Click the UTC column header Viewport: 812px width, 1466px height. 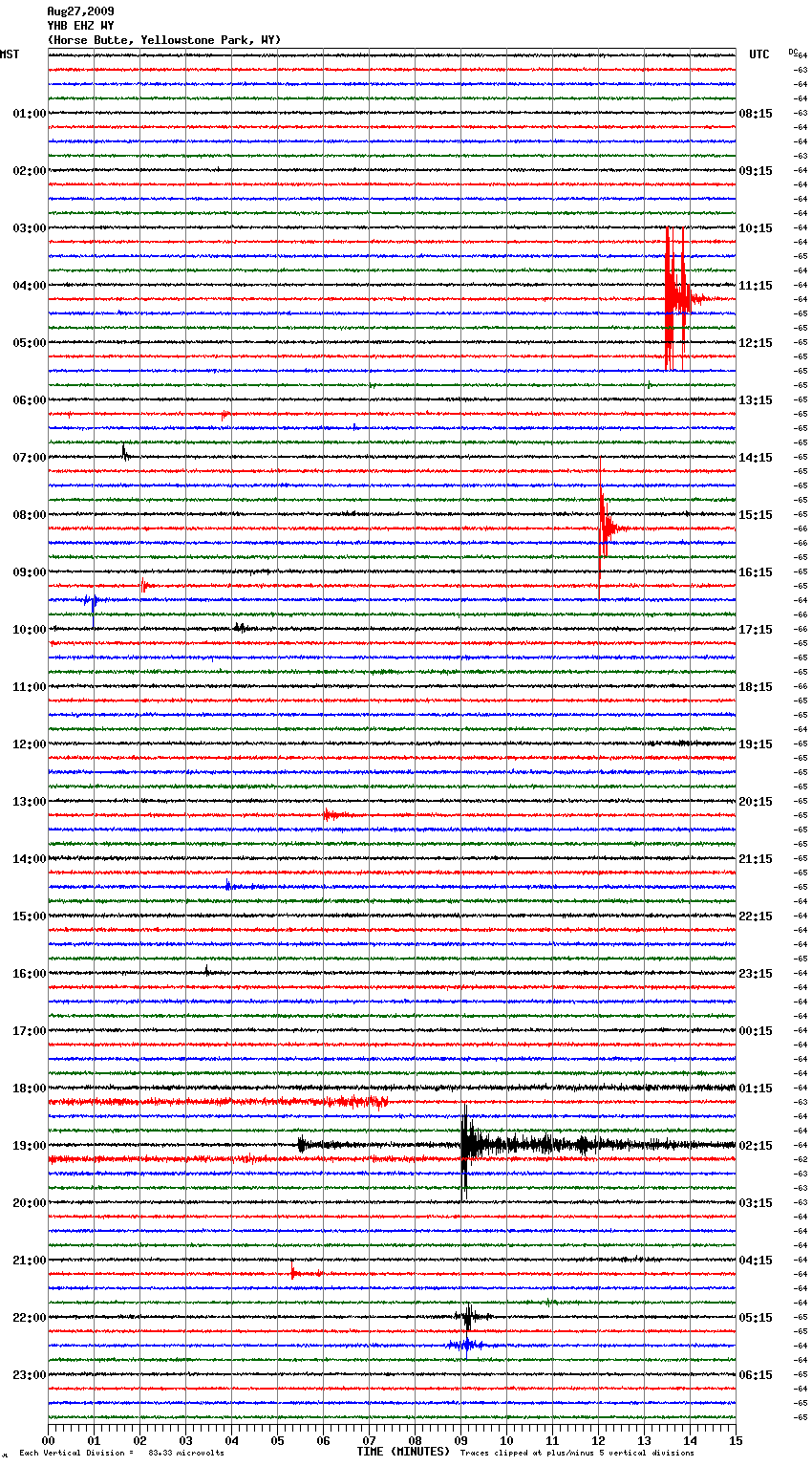[x=759, y=54]
